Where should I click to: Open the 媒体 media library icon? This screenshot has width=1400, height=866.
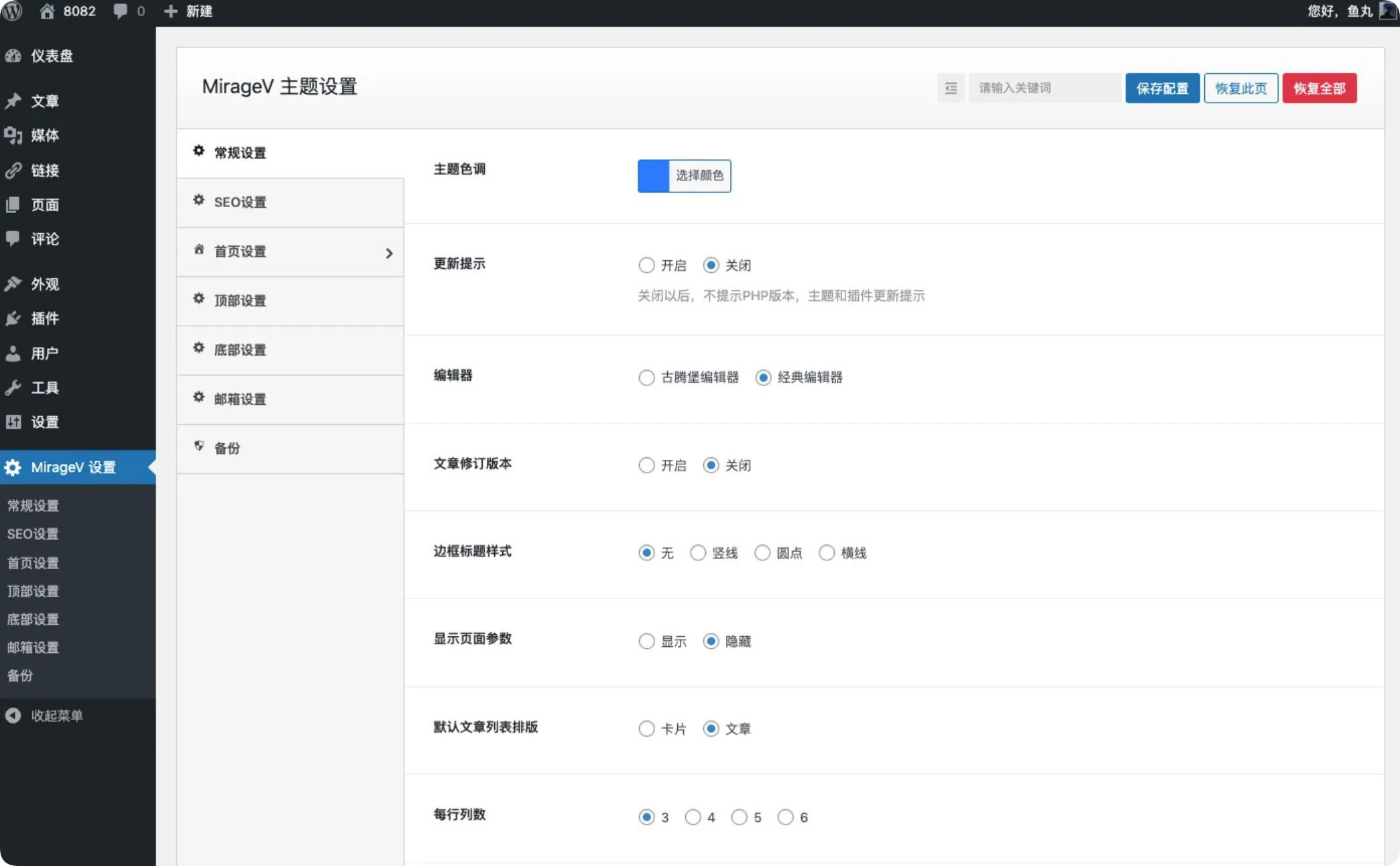point(14,135)
